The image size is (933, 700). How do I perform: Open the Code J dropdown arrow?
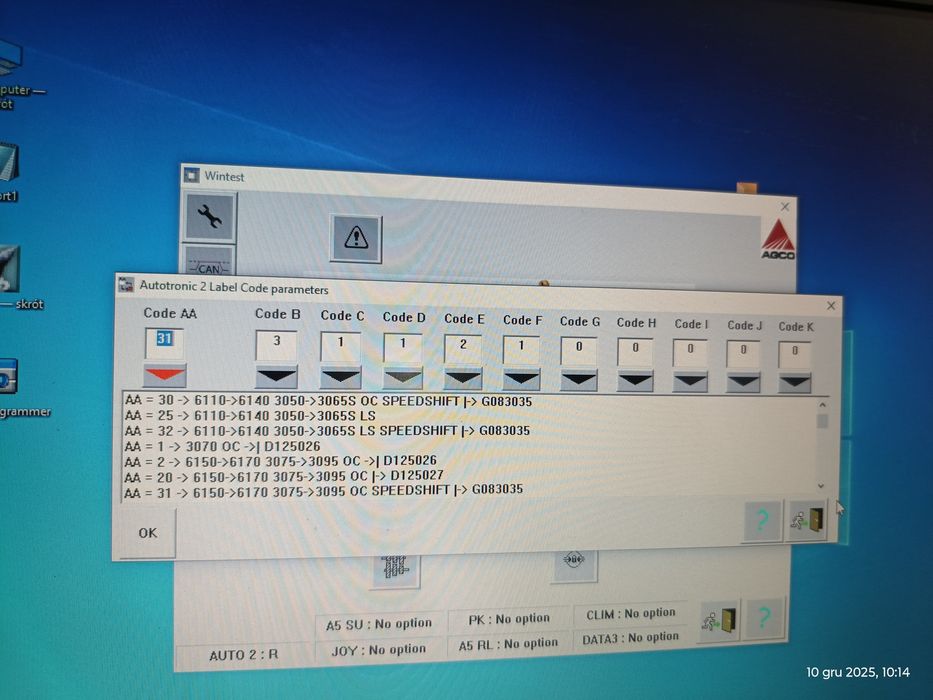[743, 383]
